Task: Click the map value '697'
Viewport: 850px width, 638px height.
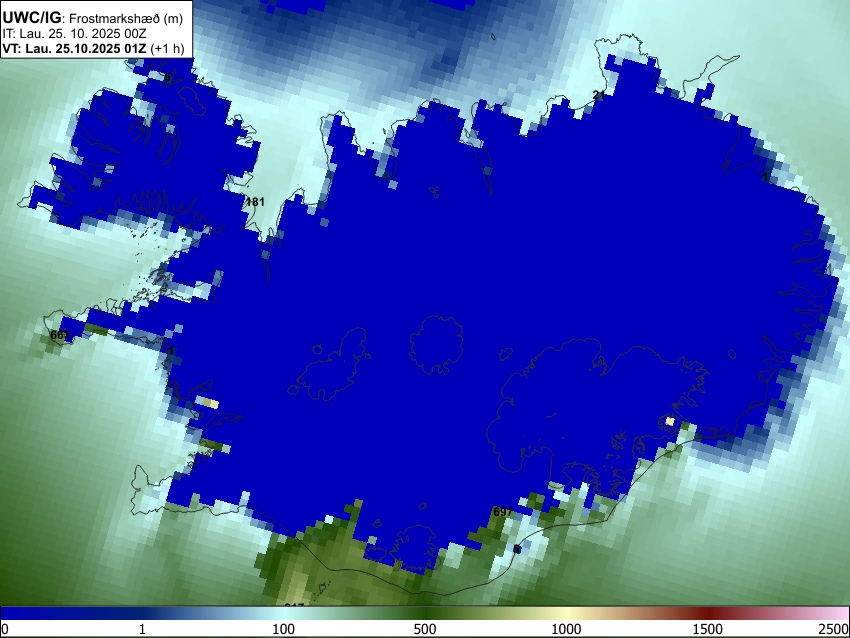Action: click(x=503, y=512)
